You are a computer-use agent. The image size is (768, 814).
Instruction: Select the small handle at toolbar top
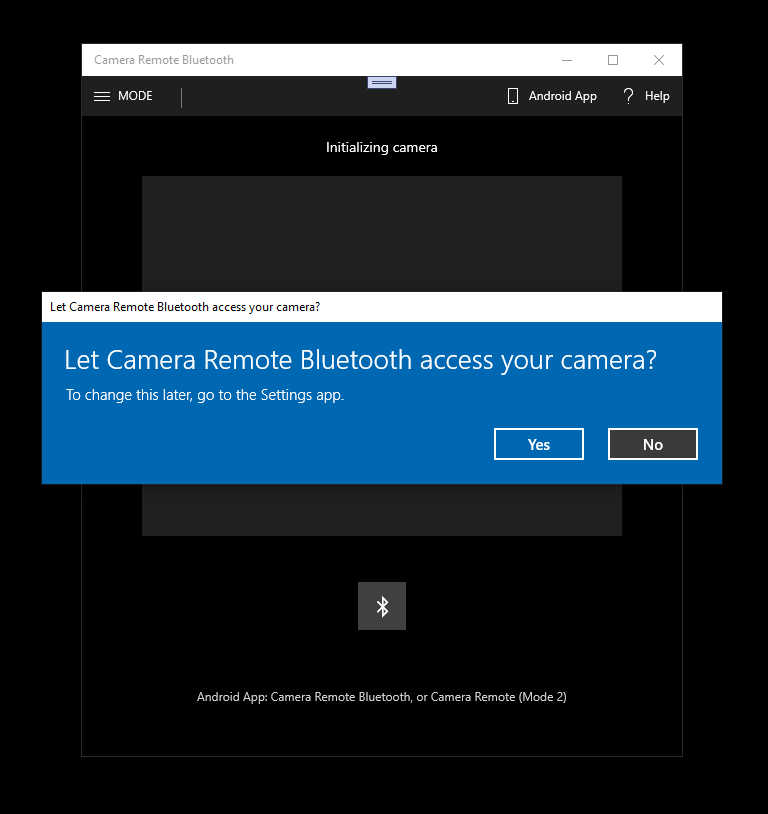pos(382,83)
